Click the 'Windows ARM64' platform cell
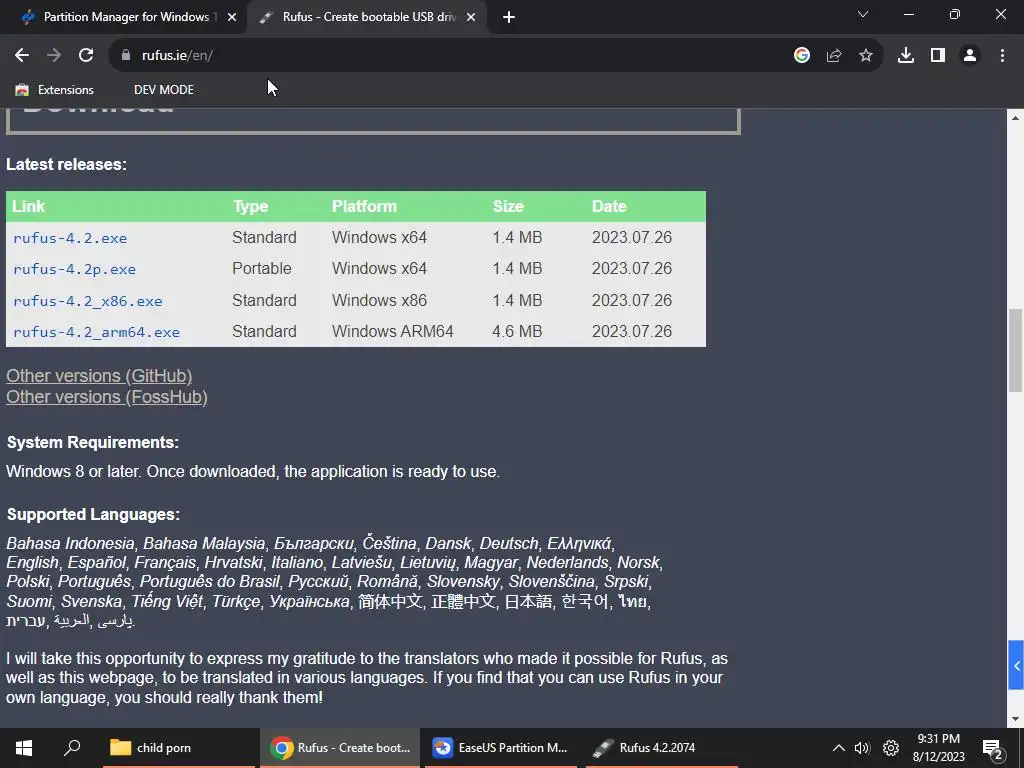1024x768 pixels. coord(392,332)
